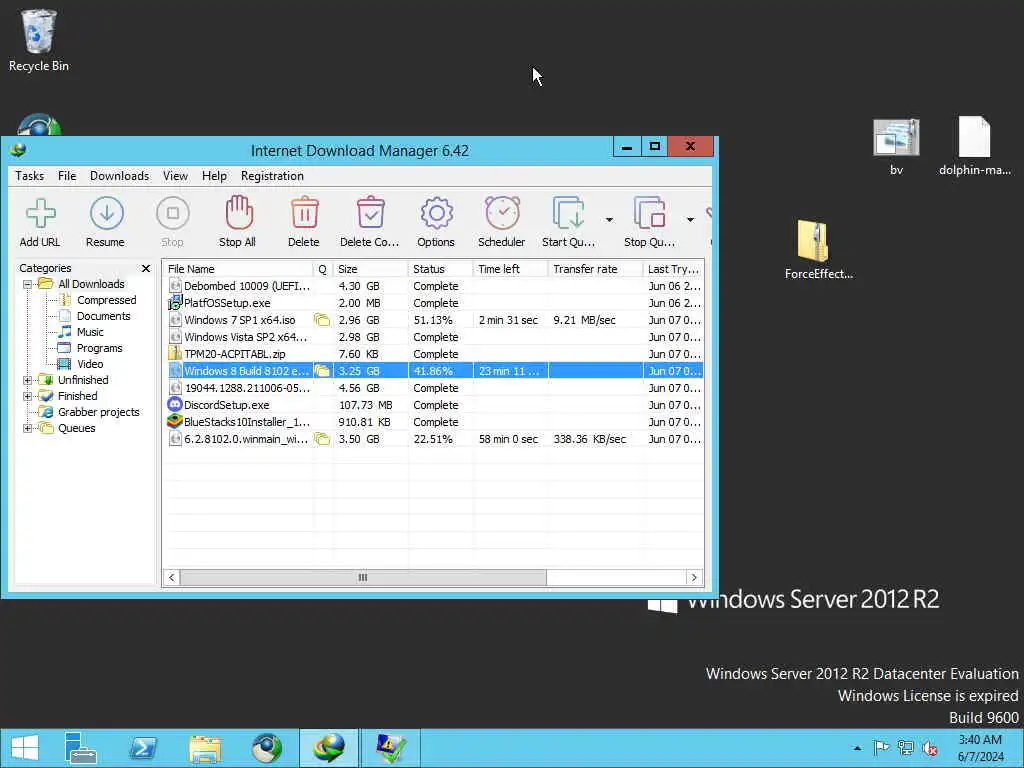Sort by Transfer rate column header

pyautogui.click(x=595, y=269)
